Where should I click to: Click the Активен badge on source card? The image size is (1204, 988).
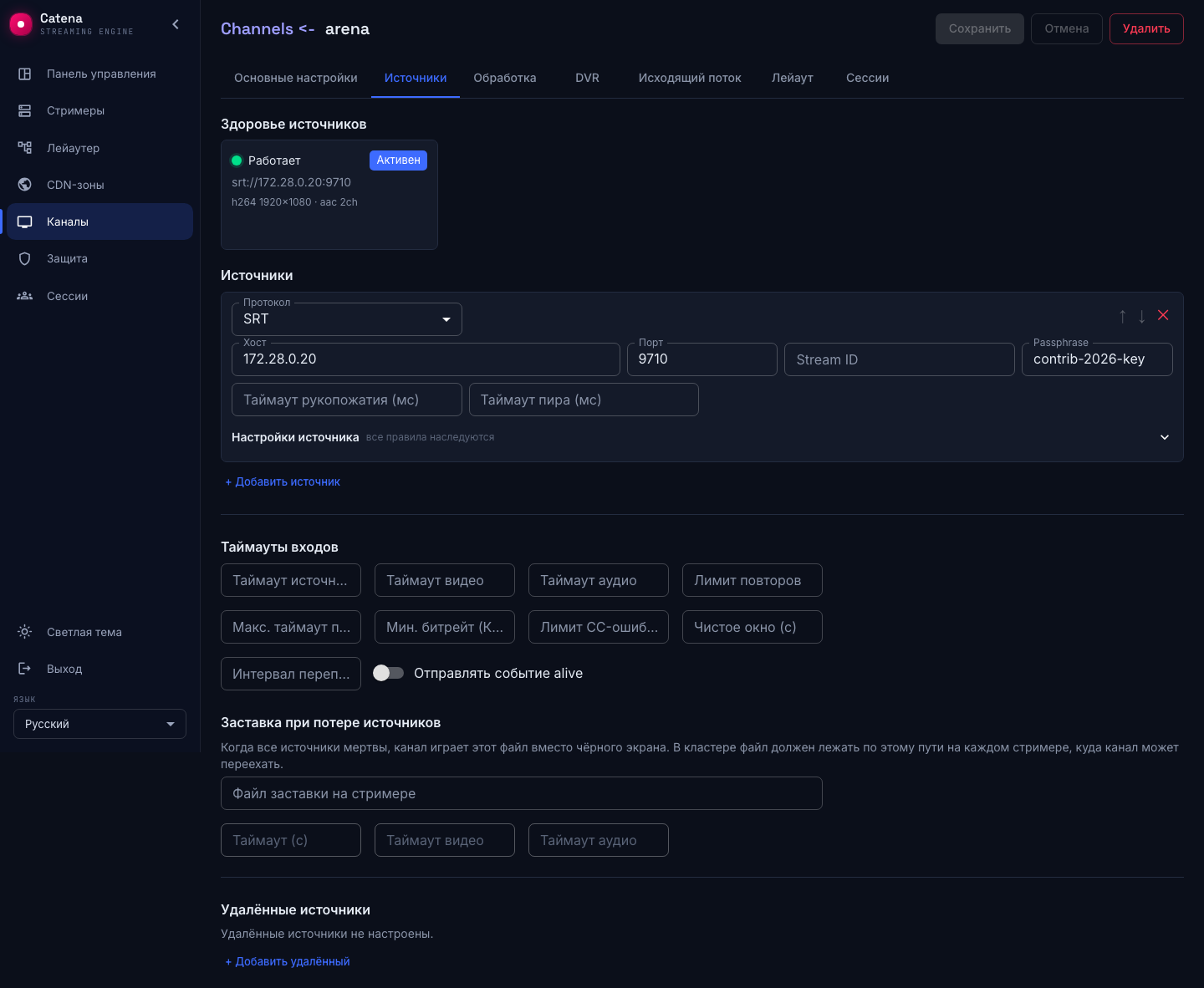398,160
